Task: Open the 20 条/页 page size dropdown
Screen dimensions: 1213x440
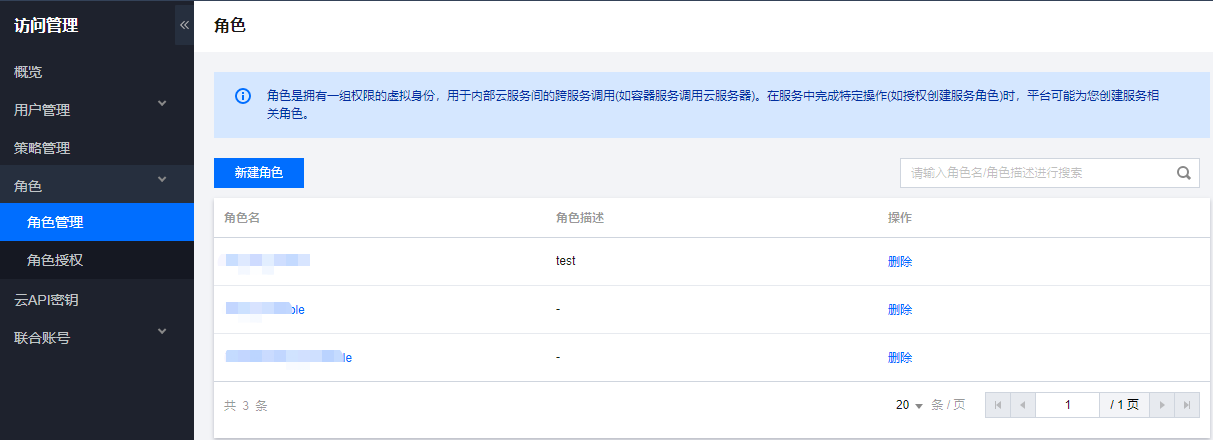Action: tap(909, 405)
